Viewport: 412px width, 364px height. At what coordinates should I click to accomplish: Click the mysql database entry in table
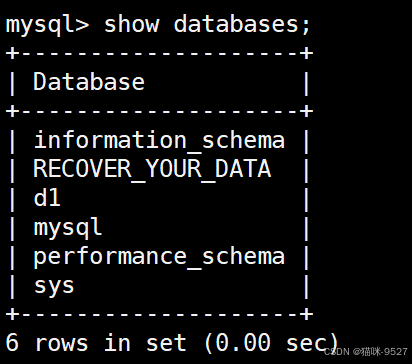tap(68, 228)
